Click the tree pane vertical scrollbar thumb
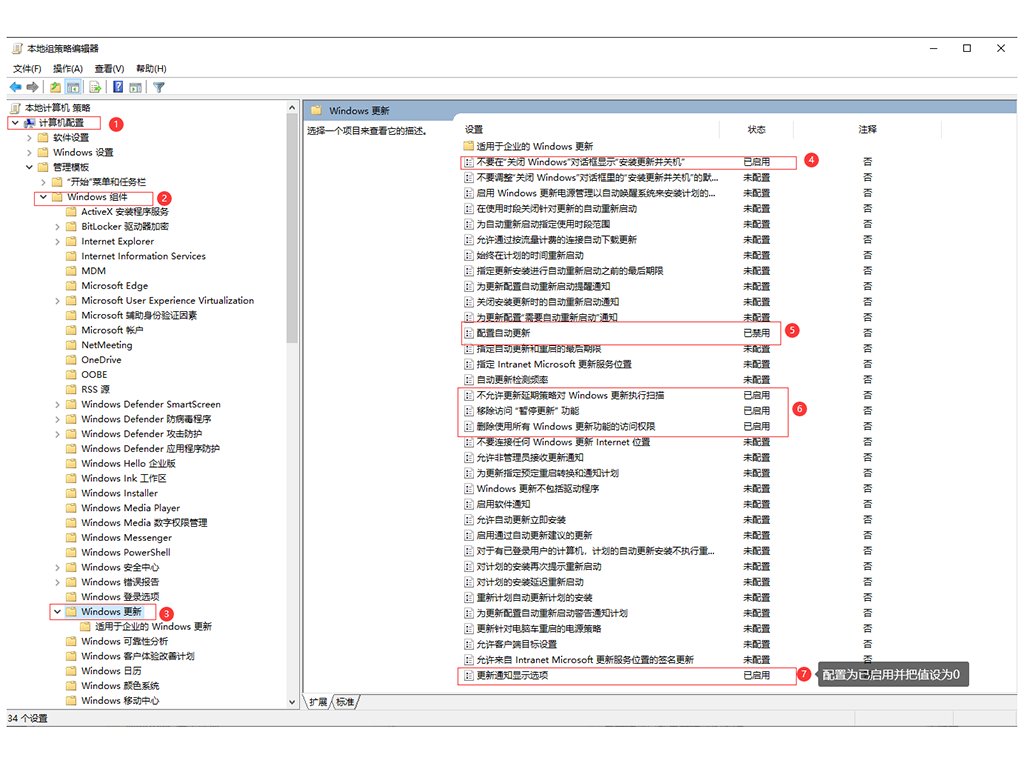The width and height of the screenshot is (1024, 768). click(292, 229)
